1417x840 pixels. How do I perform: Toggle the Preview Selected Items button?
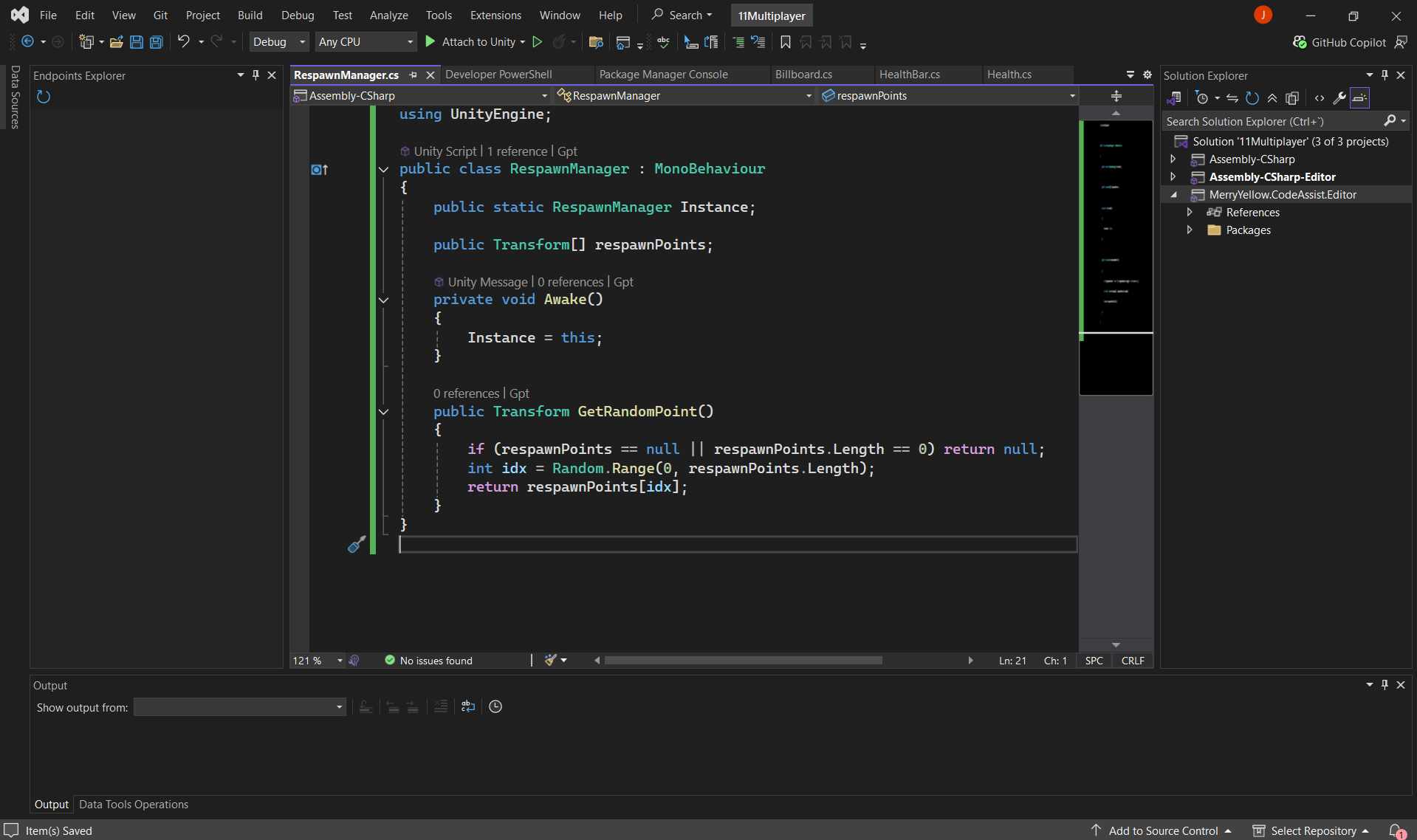pos(1359,98)
